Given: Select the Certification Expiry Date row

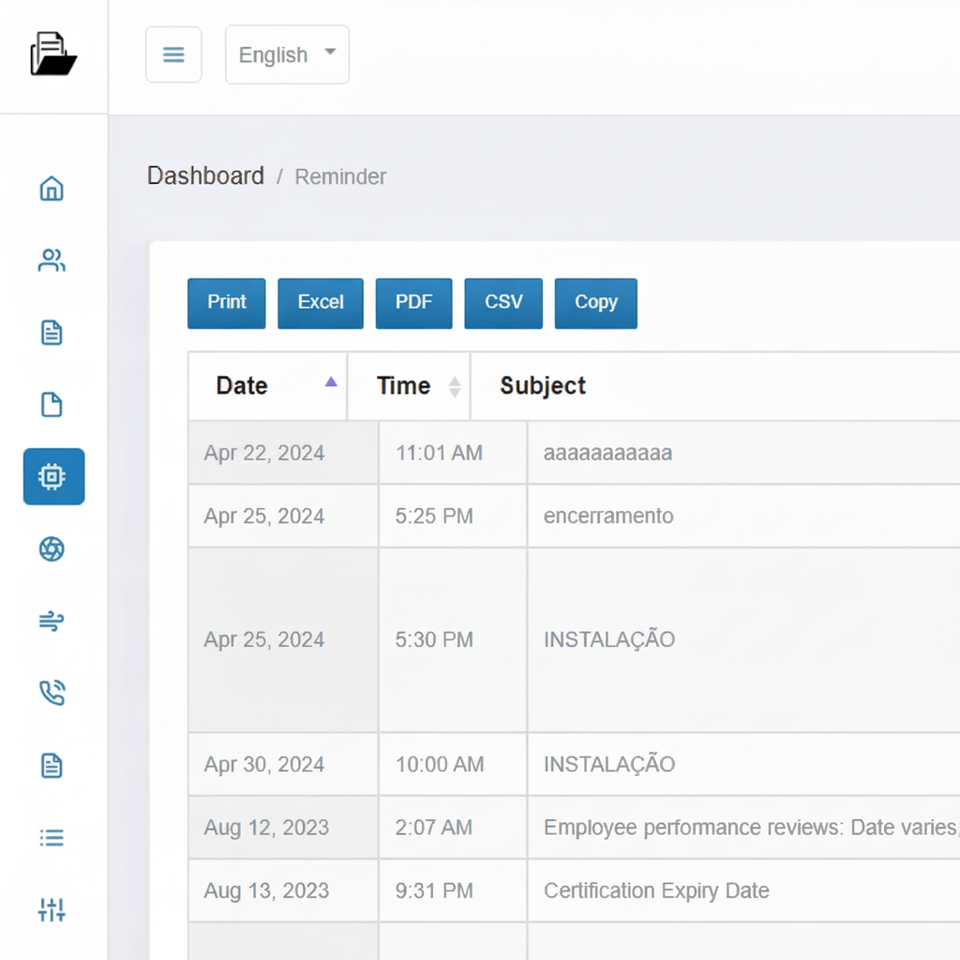Looking at the screenshot, I should (x=656, y=891).
